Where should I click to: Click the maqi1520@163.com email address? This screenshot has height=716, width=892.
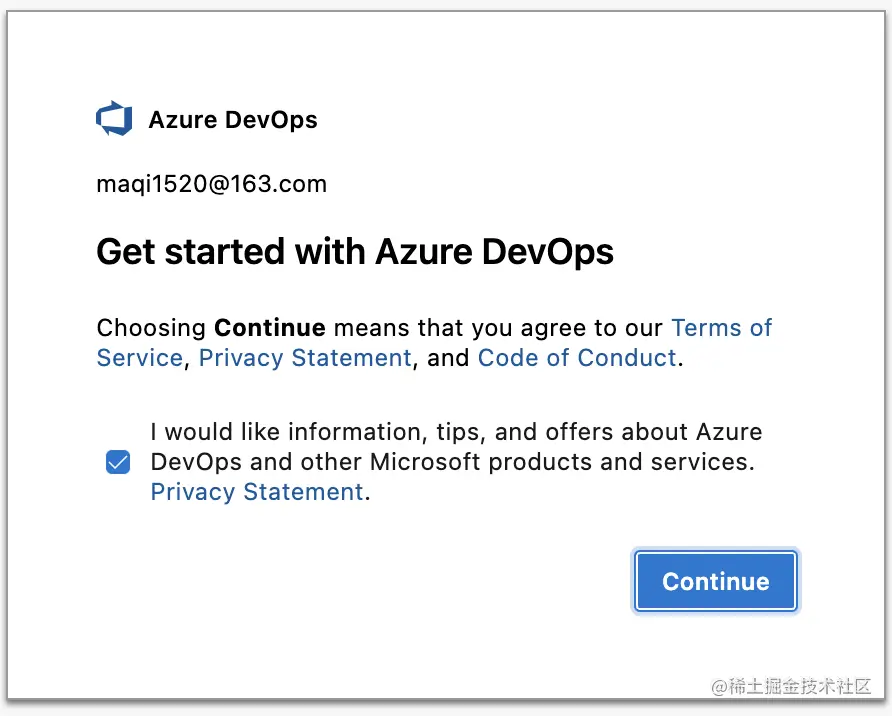(211, 185)
